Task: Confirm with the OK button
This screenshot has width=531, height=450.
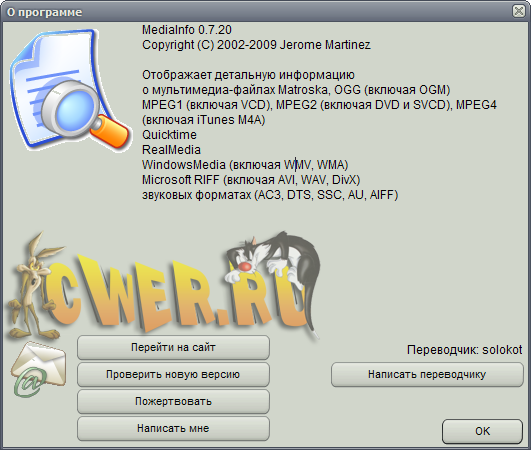Action: tap(482, 431)
